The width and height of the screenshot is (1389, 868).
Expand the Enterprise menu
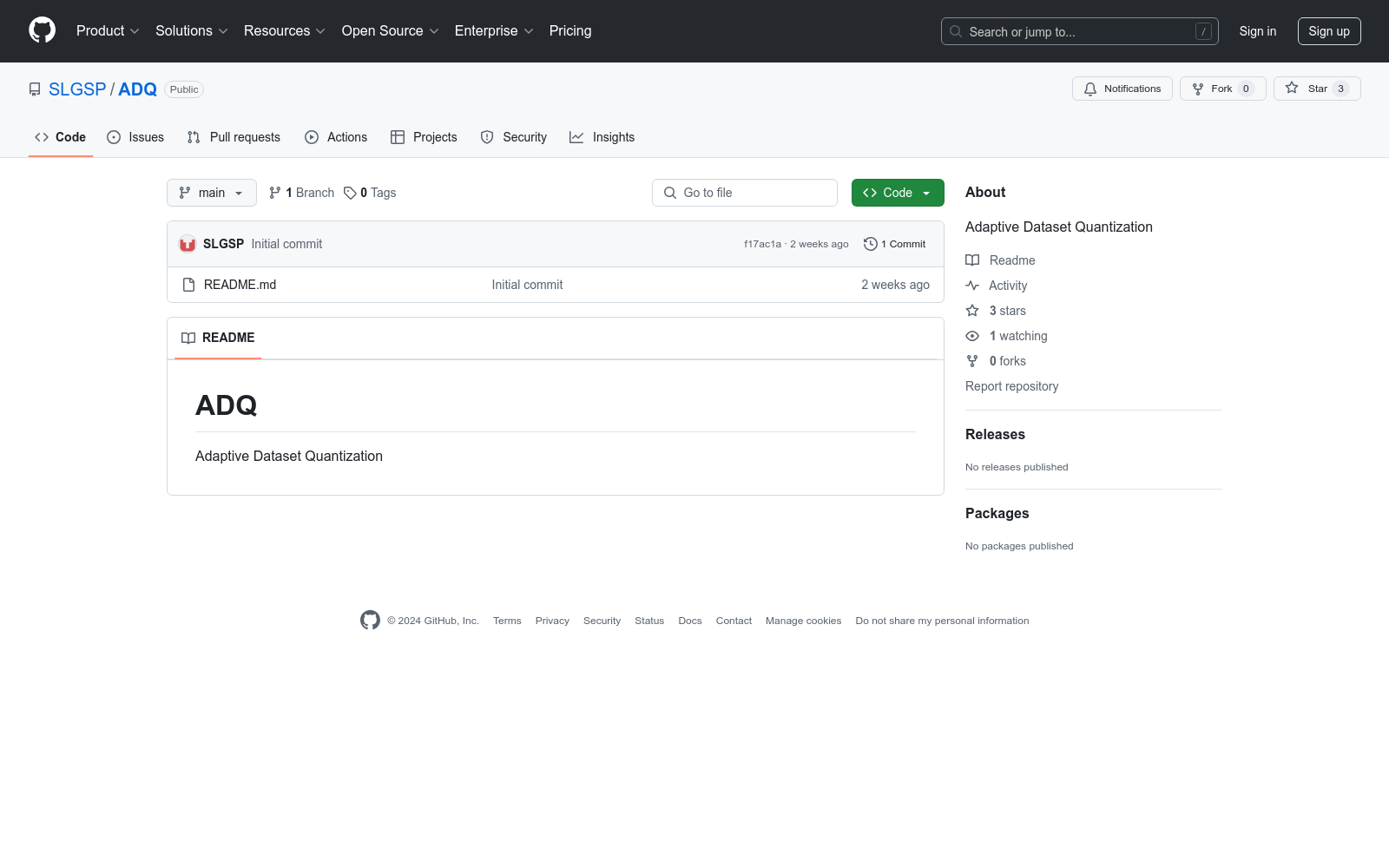tap(494, 30)
